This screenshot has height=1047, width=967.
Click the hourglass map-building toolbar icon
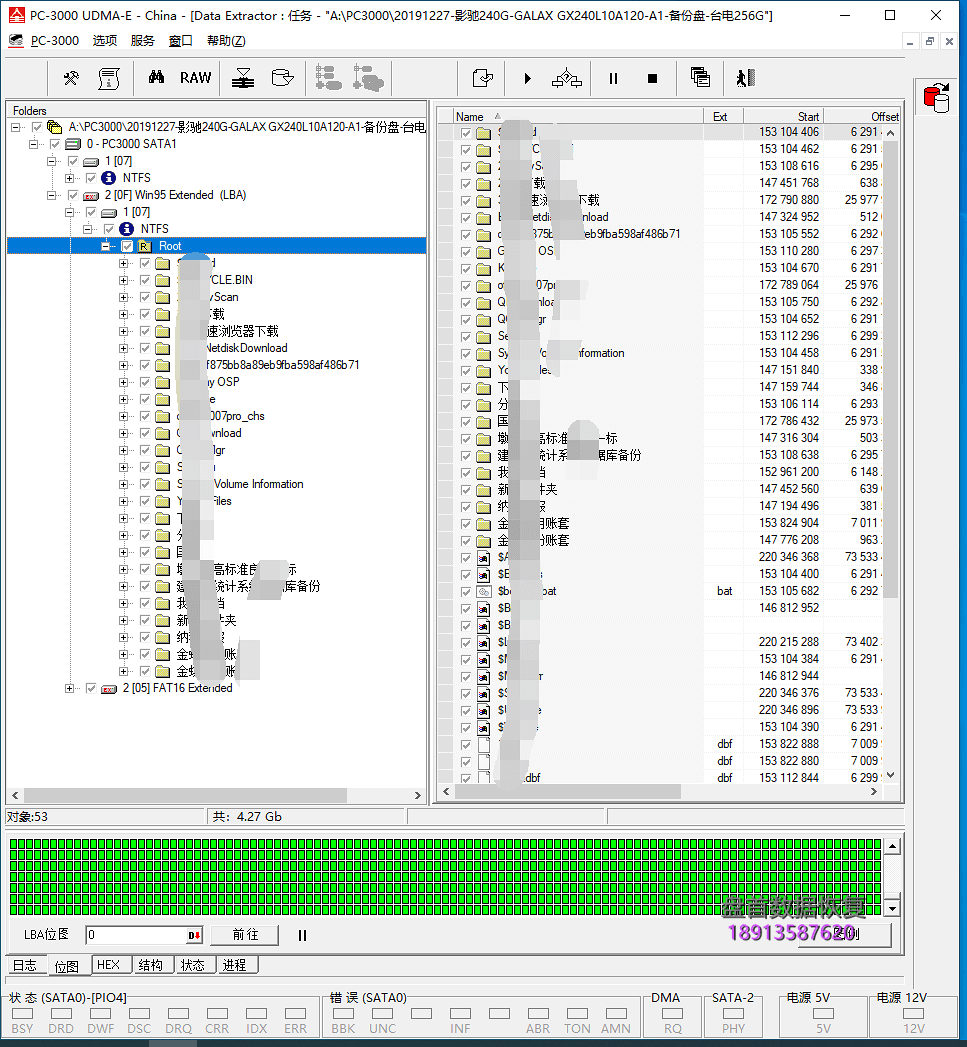click(243, 78)
